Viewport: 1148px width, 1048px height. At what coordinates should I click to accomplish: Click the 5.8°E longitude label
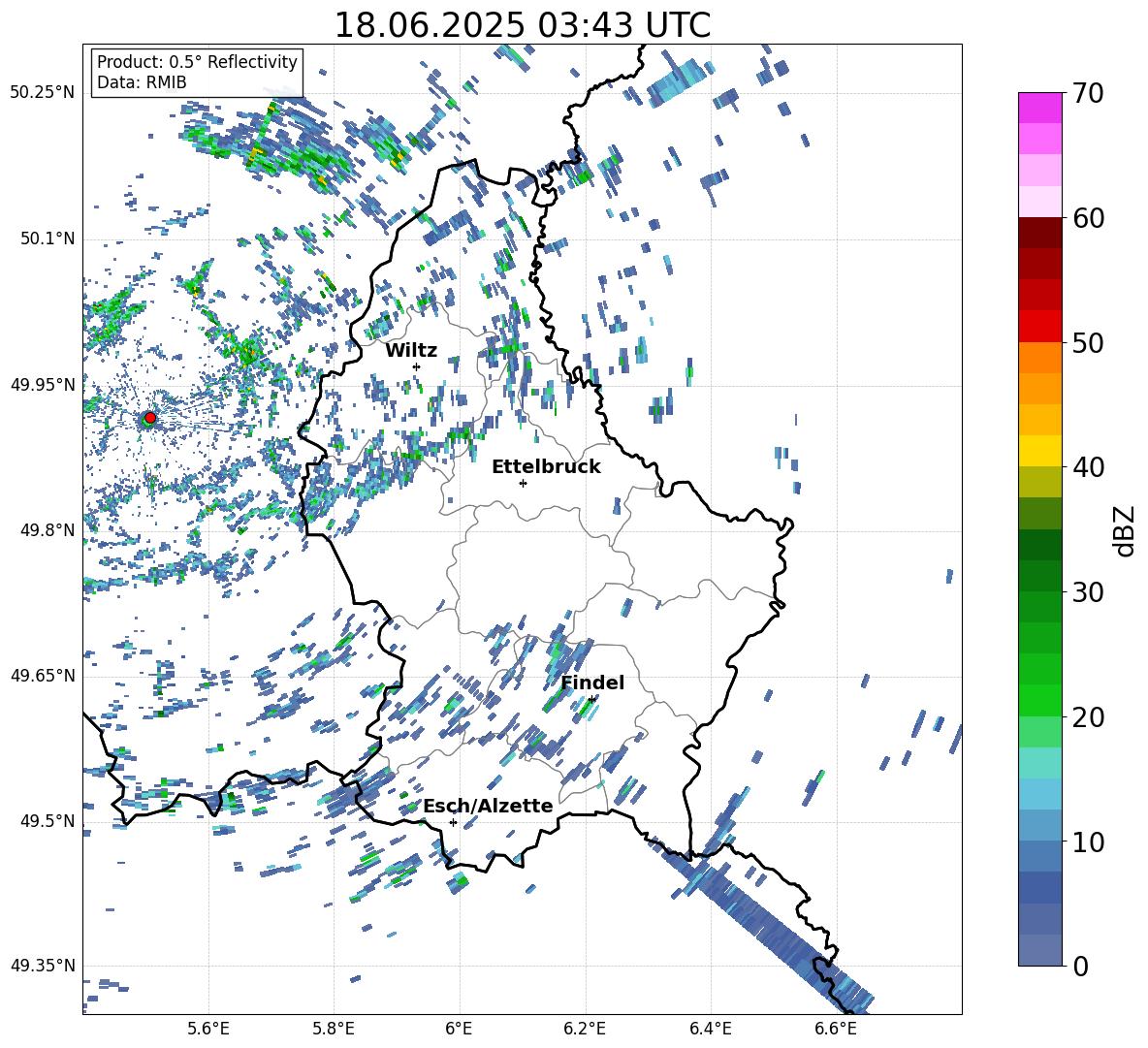tap(334, 1029)
